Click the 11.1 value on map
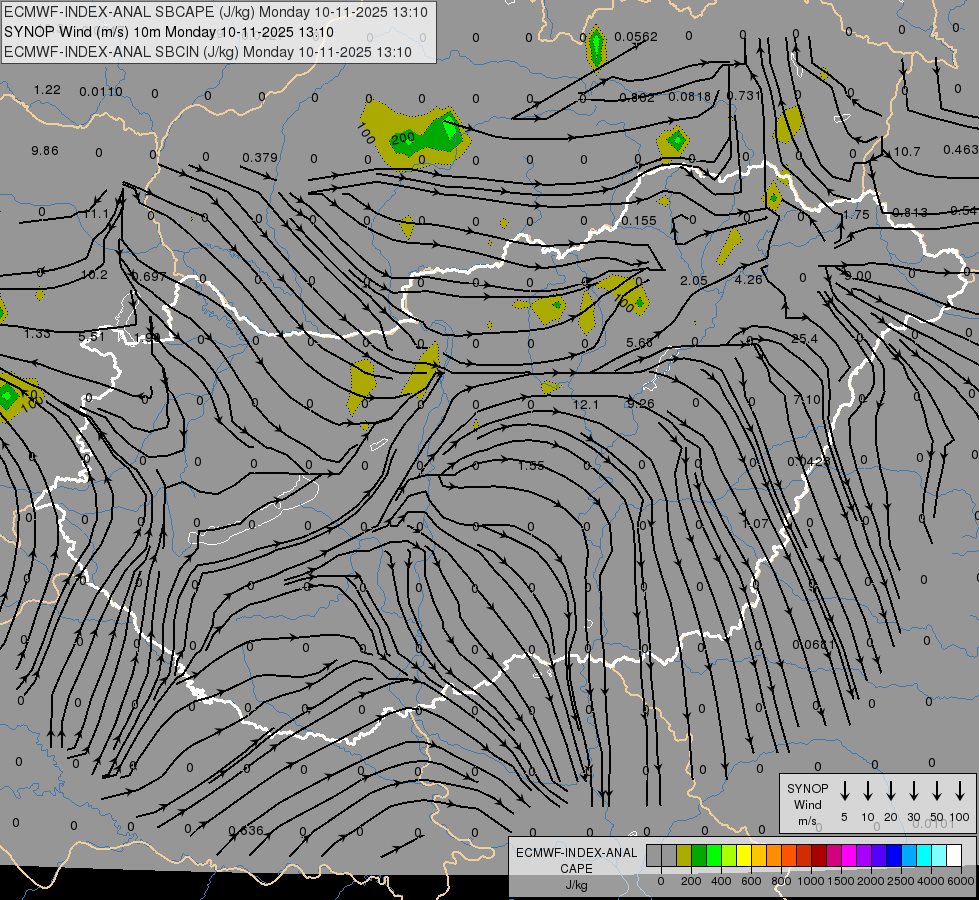The height and width of the screenshot is (900, 979). [x=96, y=214]
